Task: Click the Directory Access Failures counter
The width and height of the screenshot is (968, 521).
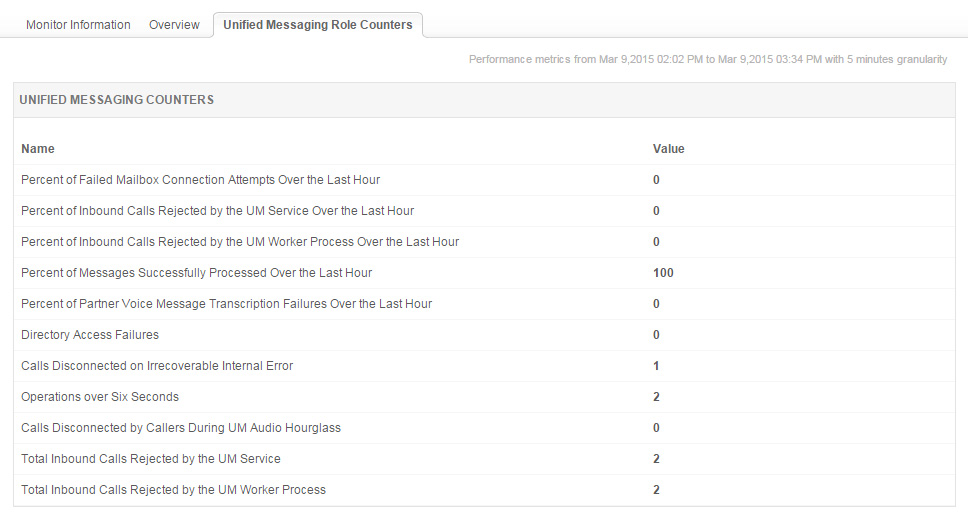Action: coord(90,335)
